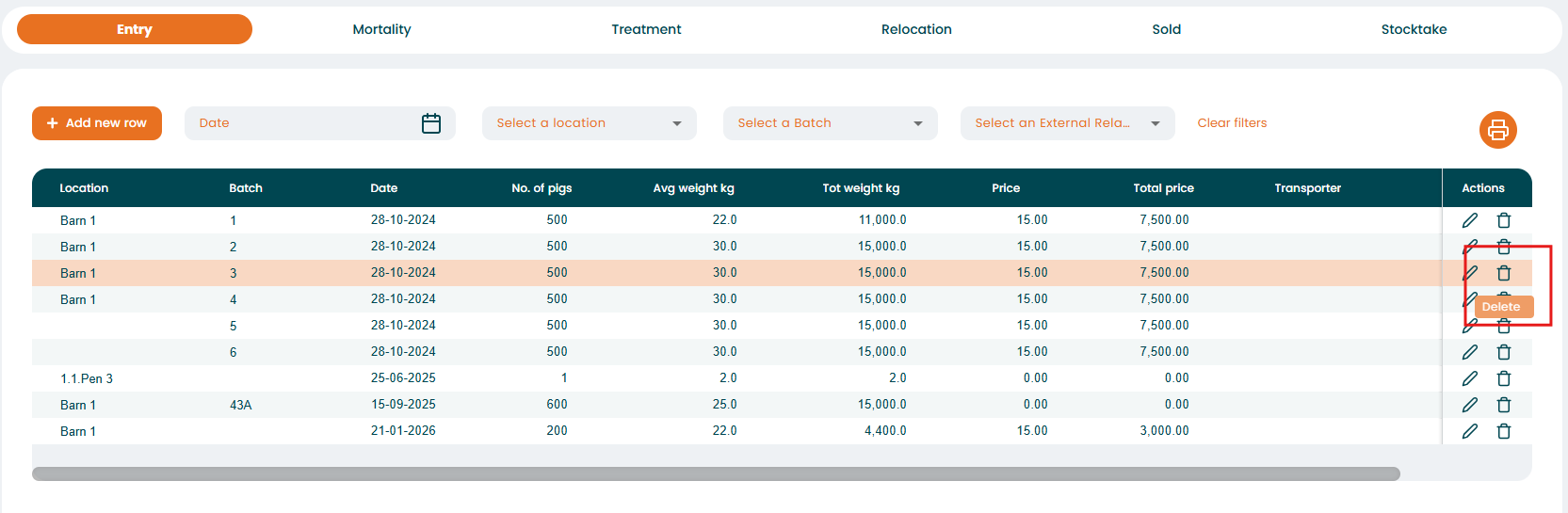Delete the Barn 1 batch 1 row
Screen dimensions: 1568x513
tap(1504, 220)
